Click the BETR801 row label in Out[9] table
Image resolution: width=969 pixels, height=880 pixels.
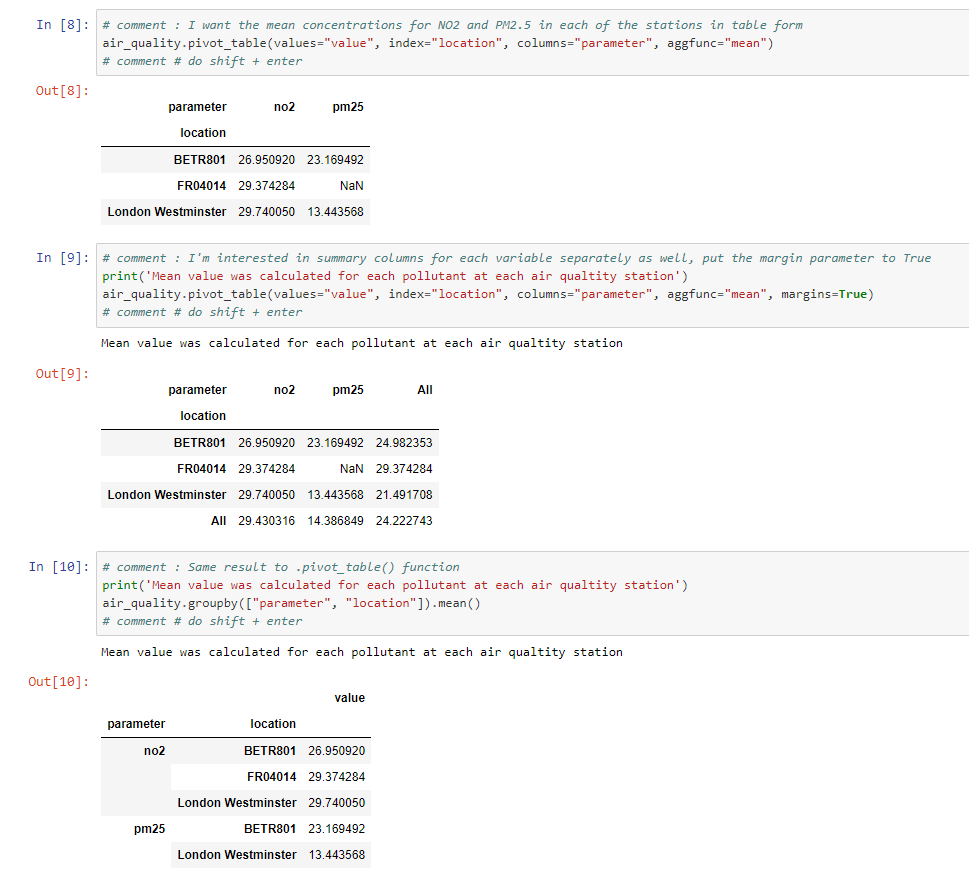(x=200, y=443)
